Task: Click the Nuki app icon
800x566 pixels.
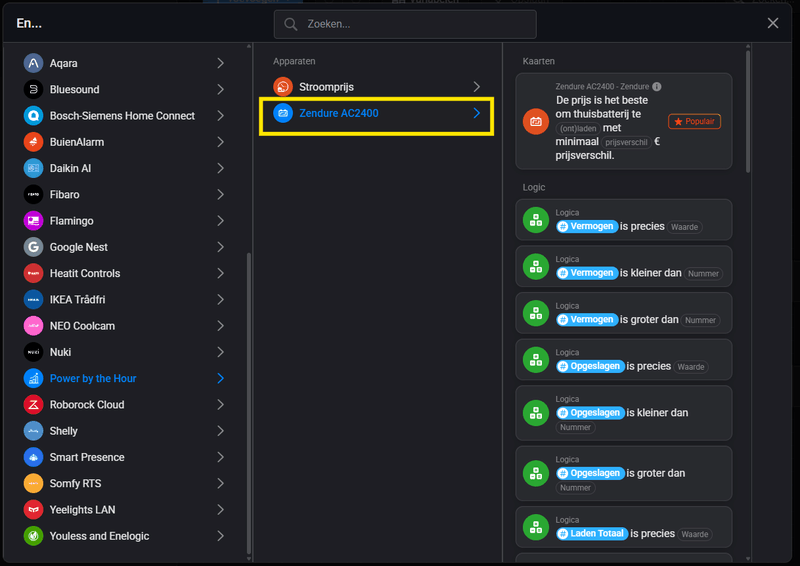Action: tap(33, 352)
